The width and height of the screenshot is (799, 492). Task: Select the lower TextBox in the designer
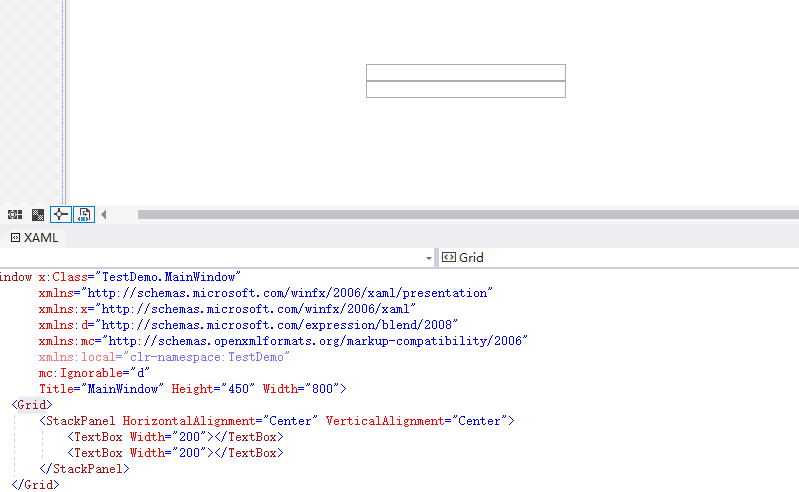click(x=466, y=89)
